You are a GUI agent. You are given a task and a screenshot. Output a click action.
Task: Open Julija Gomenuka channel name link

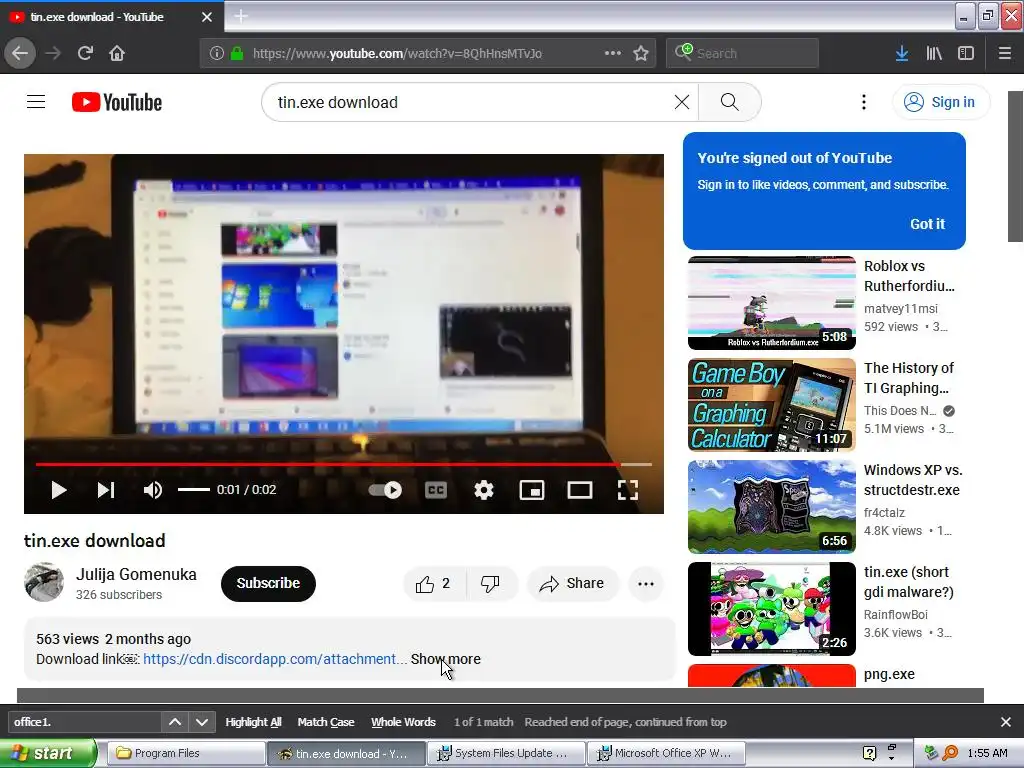(x=136, y=574)
